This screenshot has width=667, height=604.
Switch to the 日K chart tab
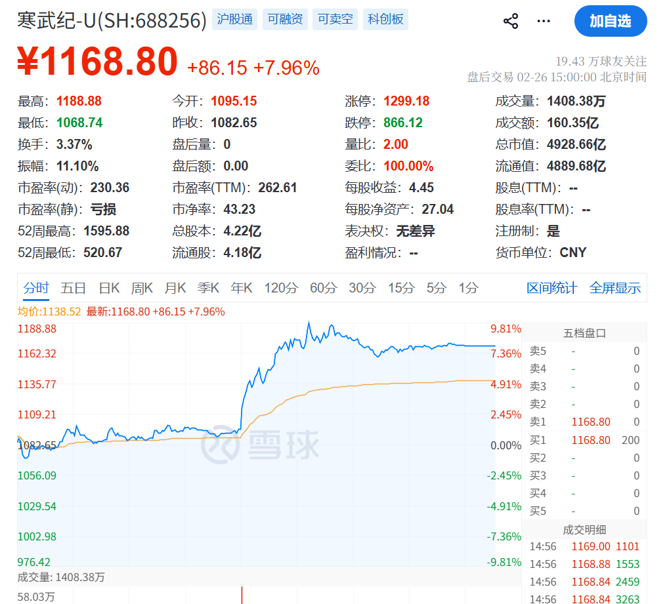tap(109, 288)
